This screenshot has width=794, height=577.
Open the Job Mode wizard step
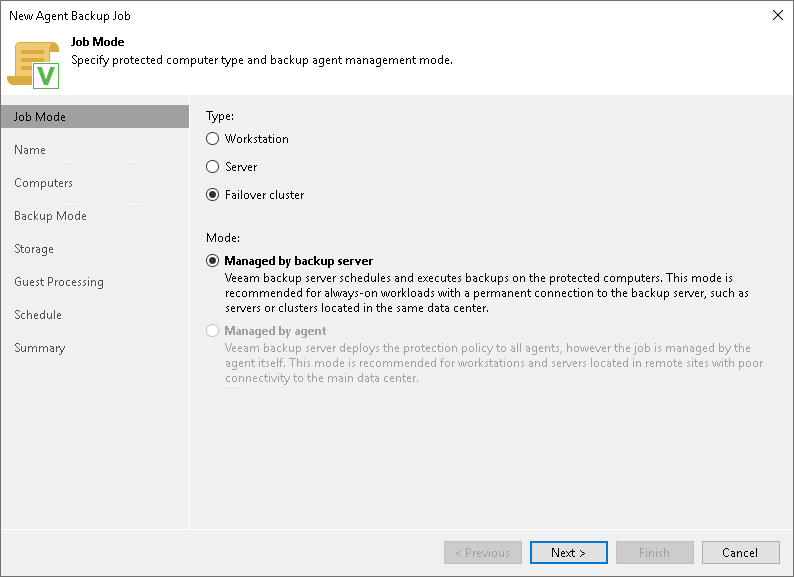(95, 117)
